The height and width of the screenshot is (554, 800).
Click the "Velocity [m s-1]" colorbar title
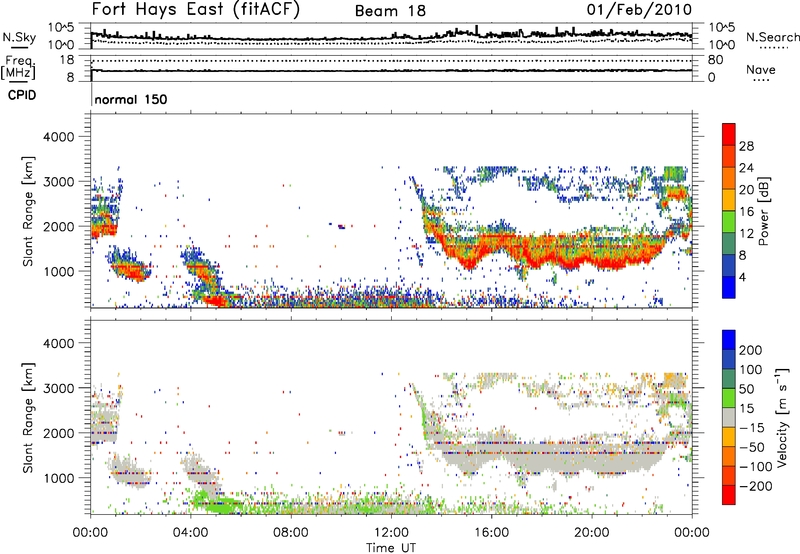pos(782,417)
